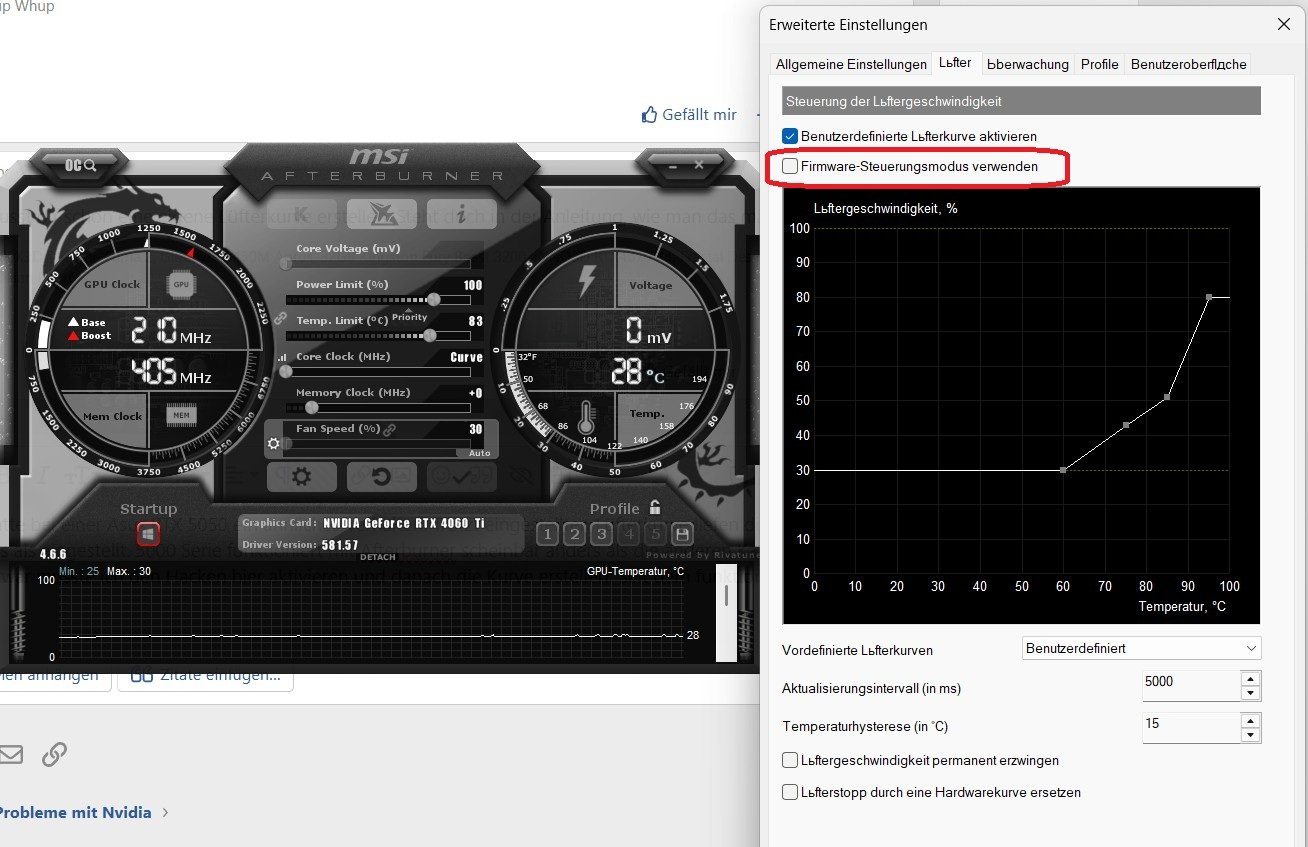Uncheck Benutzerdefinierte Lüfterkurve aktivieren
1308x847 pixels.
coord(790,136)
